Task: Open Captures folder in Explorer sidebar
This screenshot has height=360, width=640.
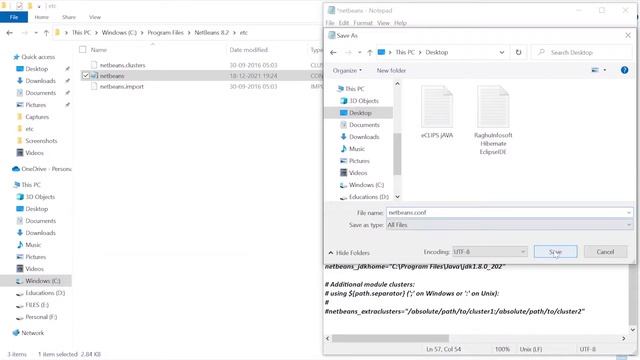Action: tap(37, 117)
